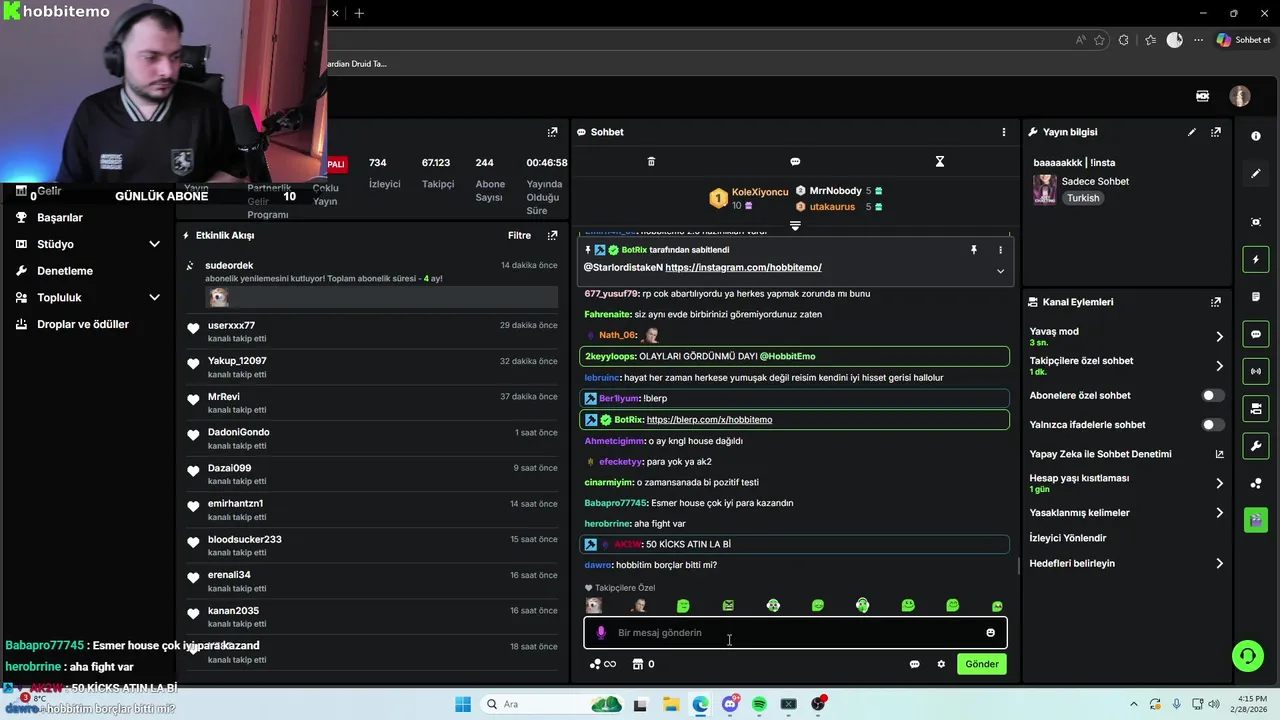This screenshot has width=1280, height=720.
Task: Open Denetleme in left menu
Action: point(65,271)
